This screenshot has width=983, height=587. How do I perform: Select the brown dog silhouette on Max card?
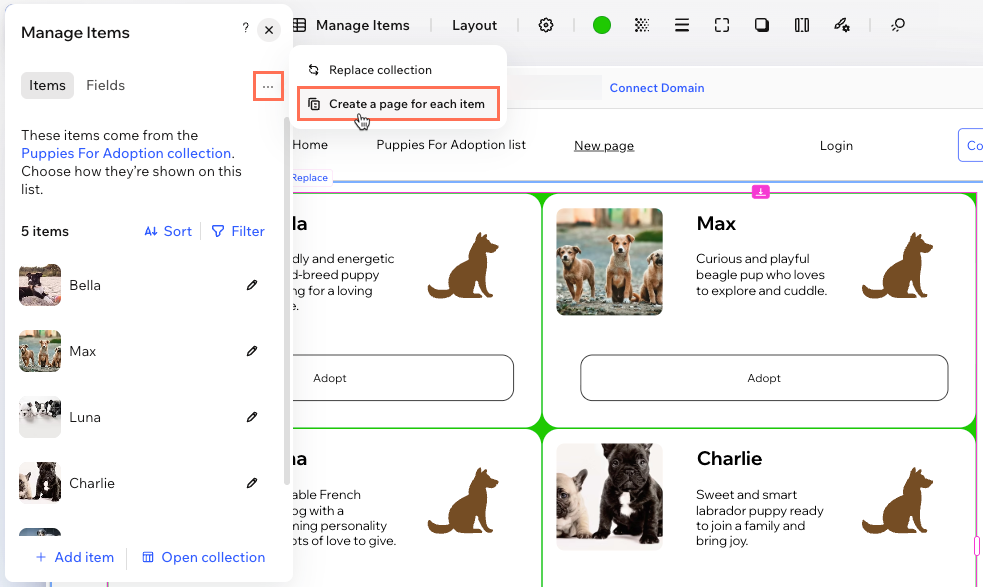[897, 265]
